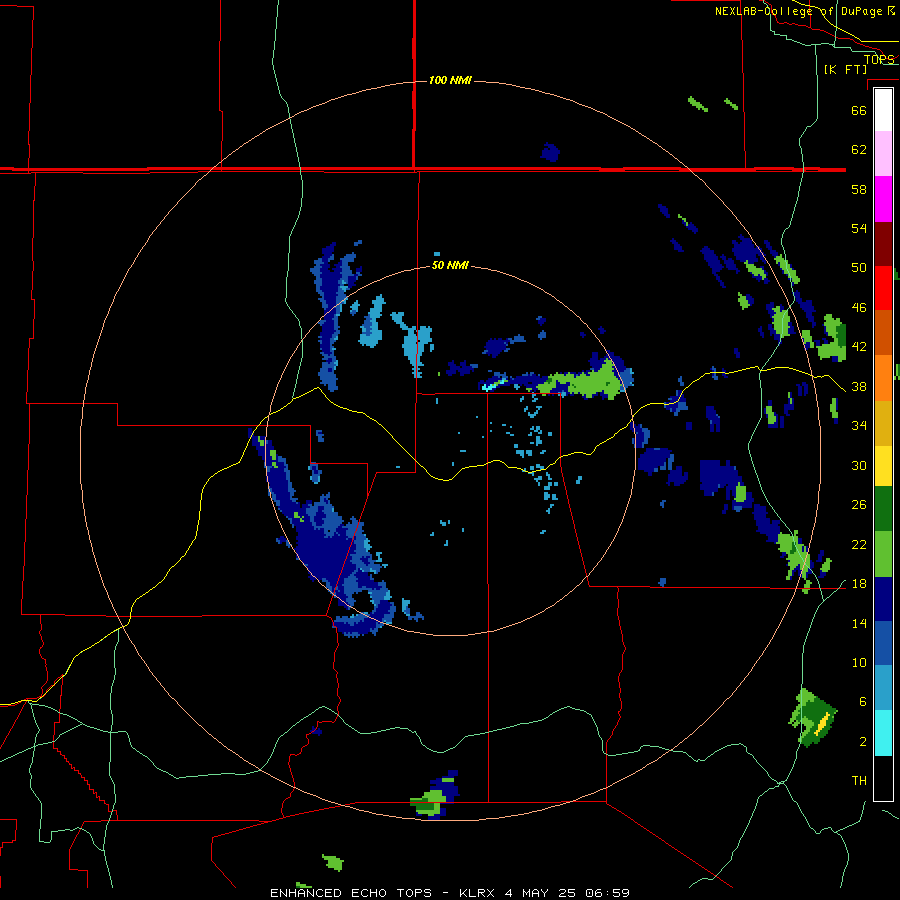Click the 62 legend value label
This screenshot has height=900, width=900.
859,149
